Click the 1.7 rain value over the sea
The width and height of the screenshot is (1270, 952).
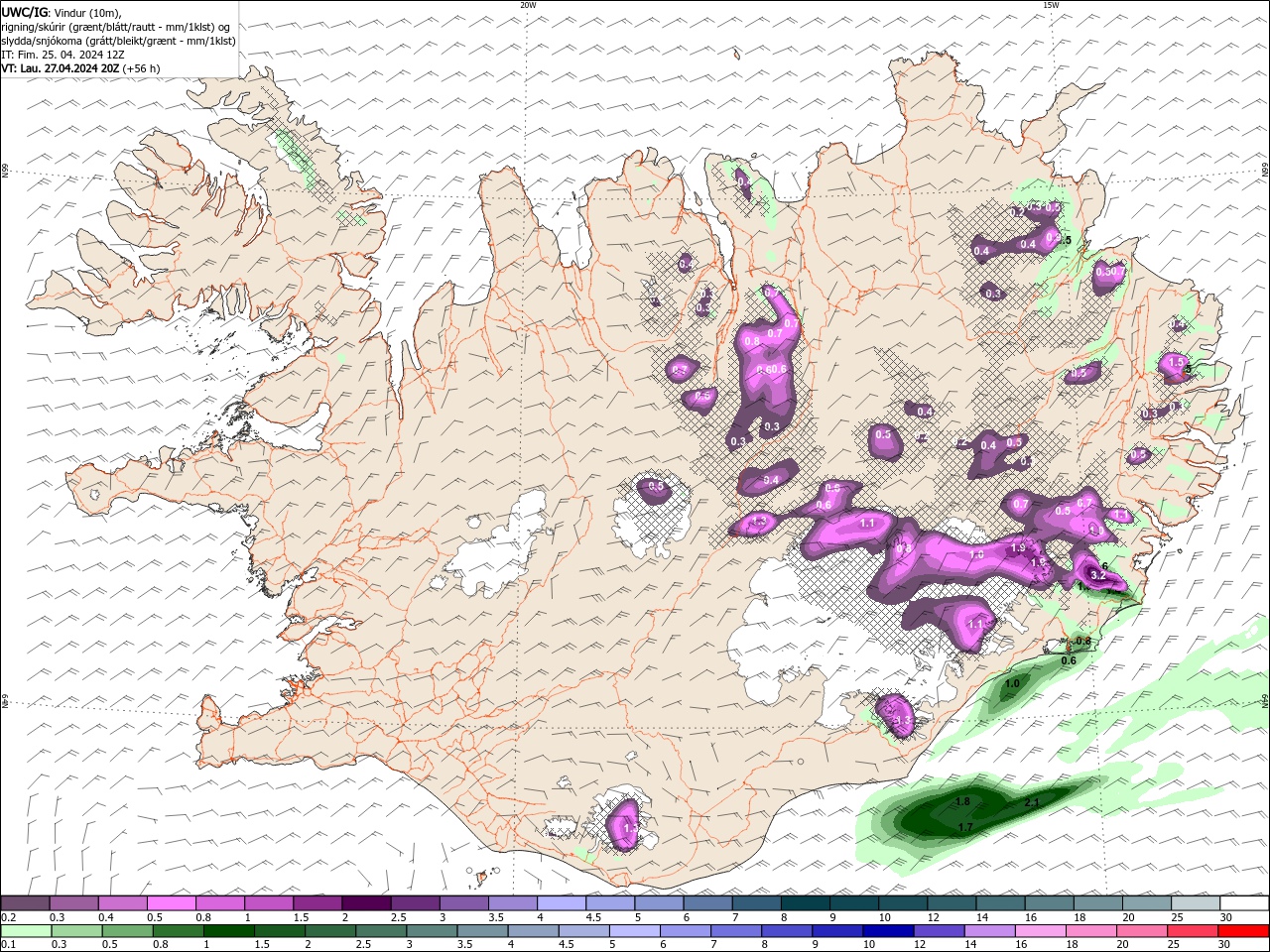[x=965, y=826]
